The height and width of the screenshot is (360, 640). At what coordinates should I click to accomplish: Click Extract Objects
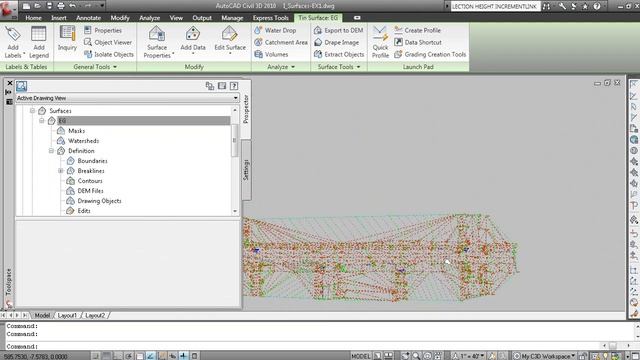coord(339,54)
